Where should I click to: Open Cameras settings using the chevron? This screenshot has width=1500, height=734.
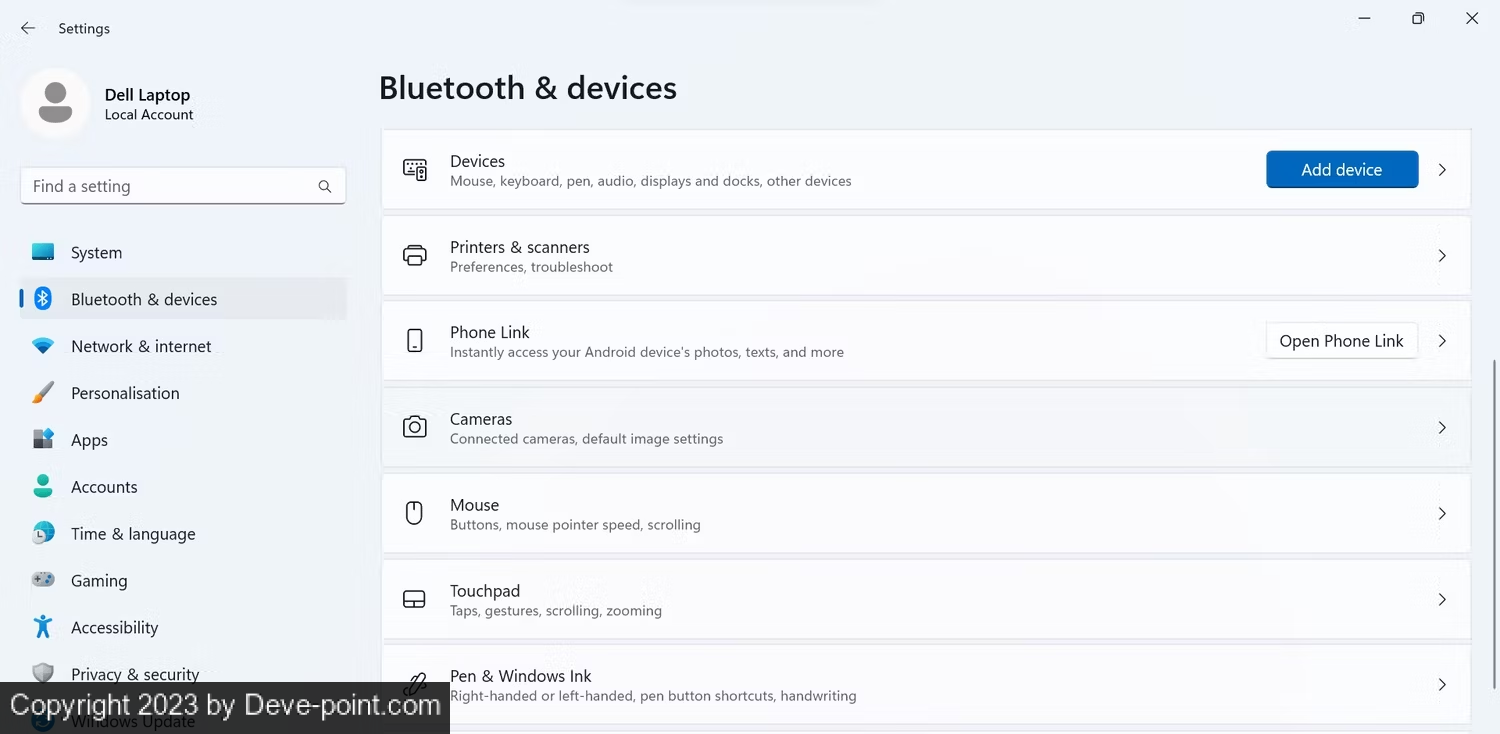(x=1442, y=427)
